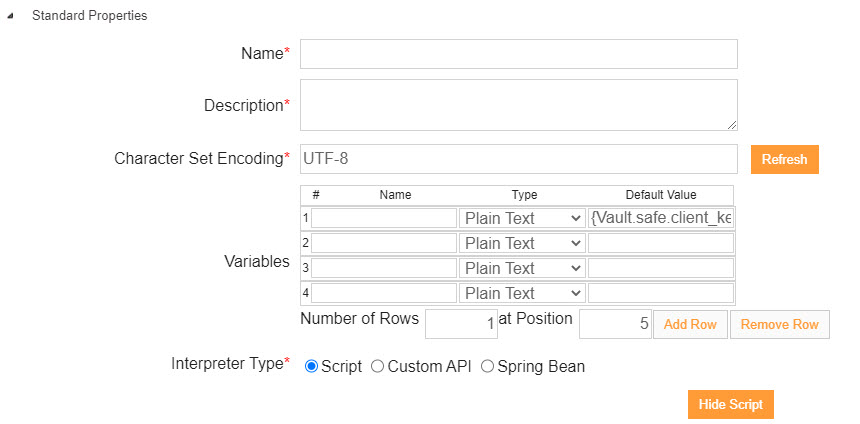Open the Type dropdown in row 4
860x424 pixels.
pyautogui.click(x=522, y=293)
